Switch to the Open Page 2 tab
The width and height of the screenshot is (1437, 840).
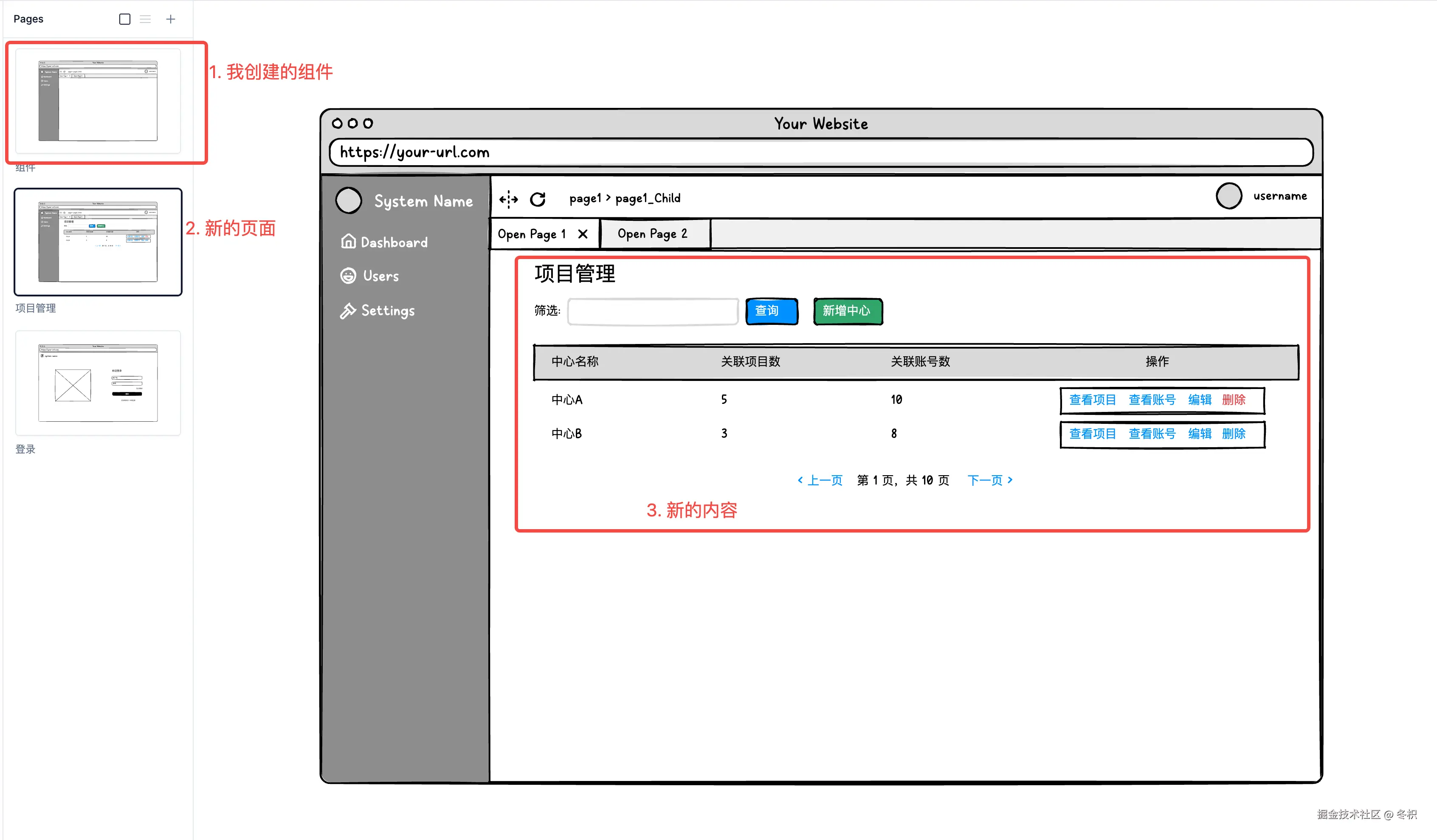pyautogui.click(x=652, y=234)
